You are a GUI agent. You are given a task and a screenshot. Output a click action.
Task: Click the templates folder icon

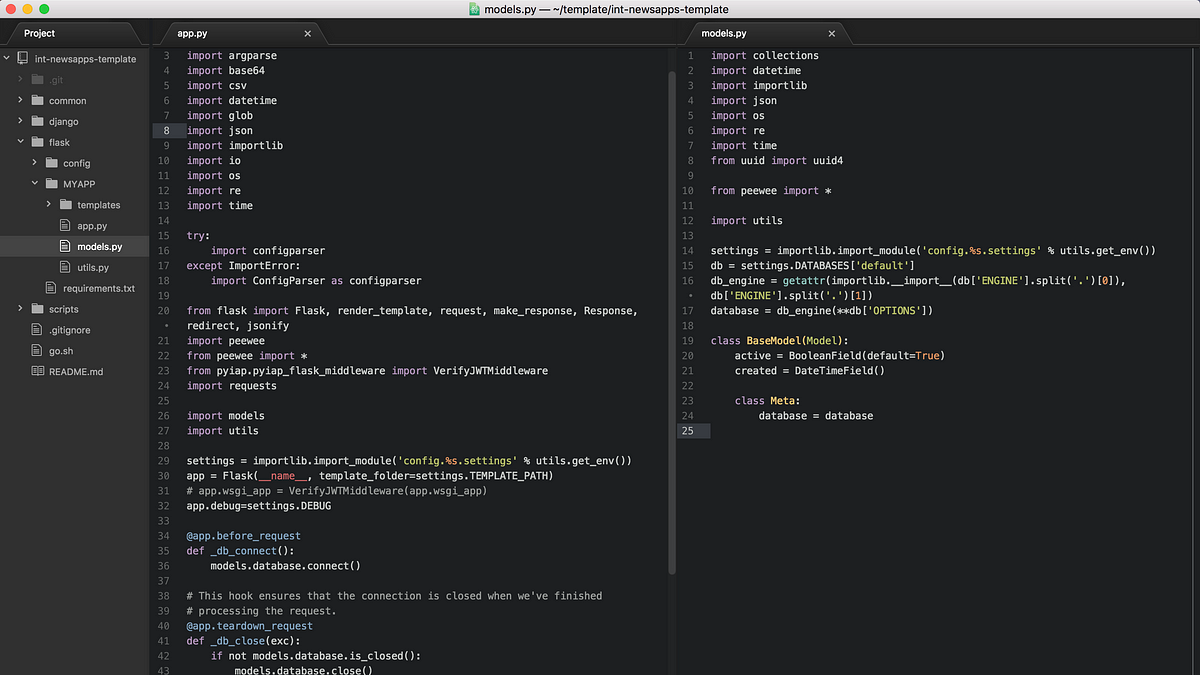pyautogui.click(x=66, y=205)
